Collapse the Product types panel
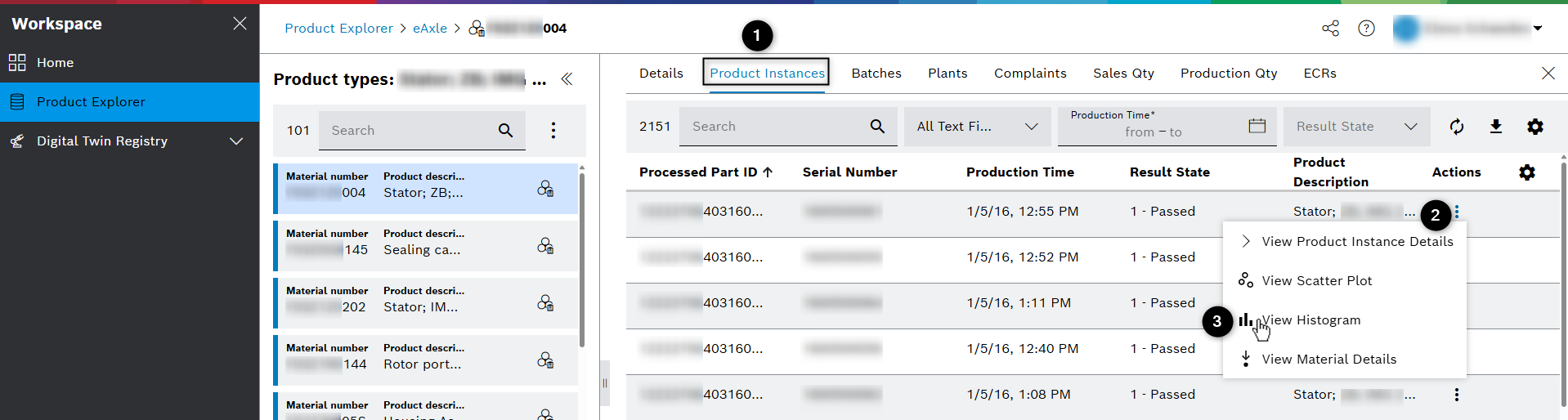Screen dimensions: 1568x420 [x=567, y=79]
